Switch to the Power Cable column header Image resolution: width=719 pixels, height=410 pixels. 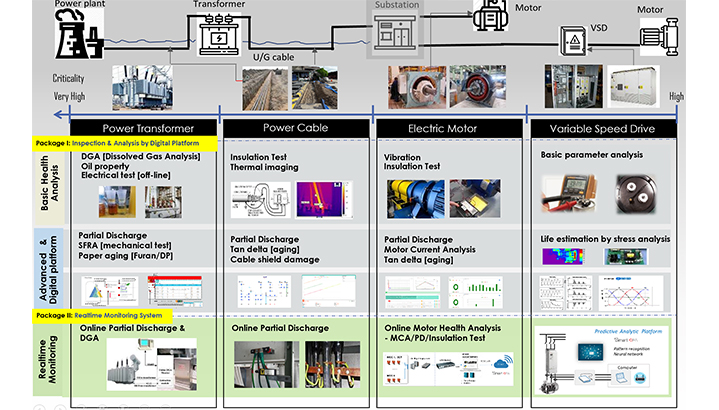296,128
